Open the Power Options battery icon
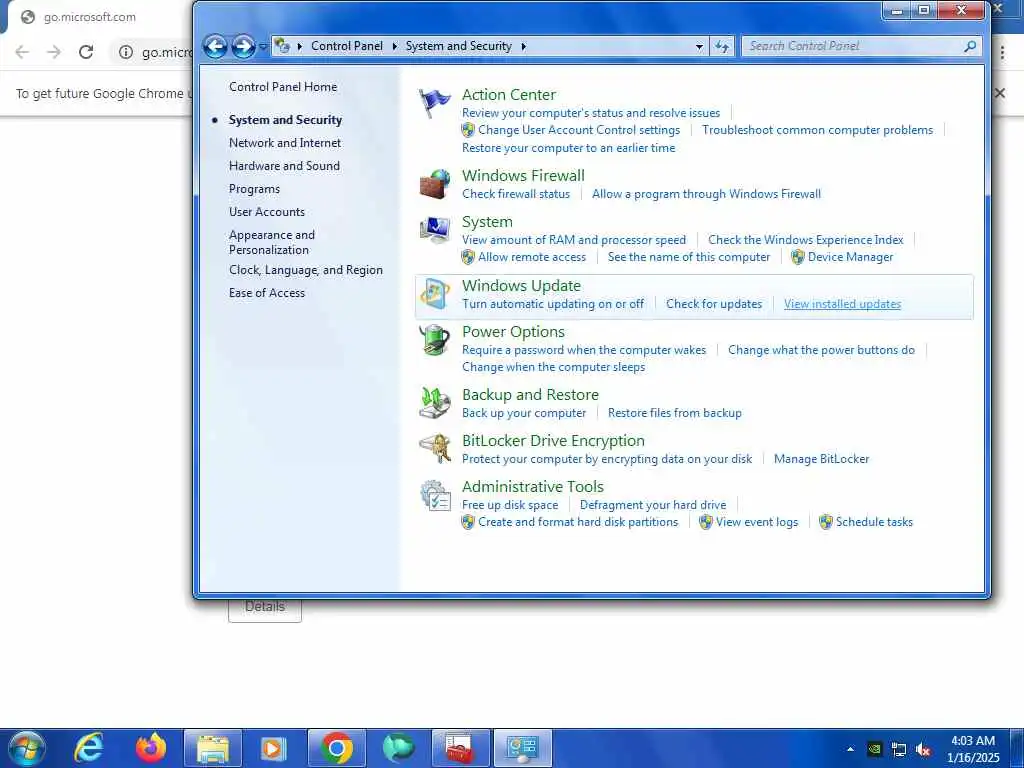This screenshot has height=768, width=1024. point(434,340)
